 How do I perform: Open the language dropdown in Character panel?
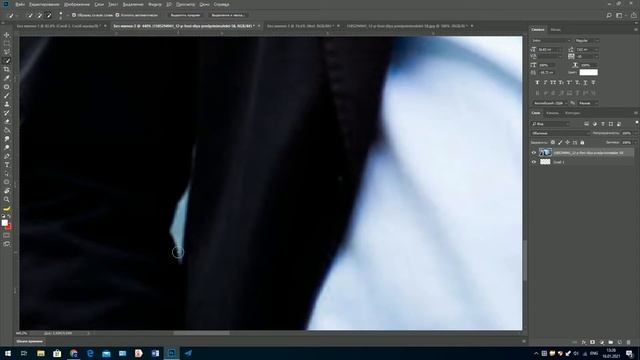pyautogui.click(x=550, y=103)
